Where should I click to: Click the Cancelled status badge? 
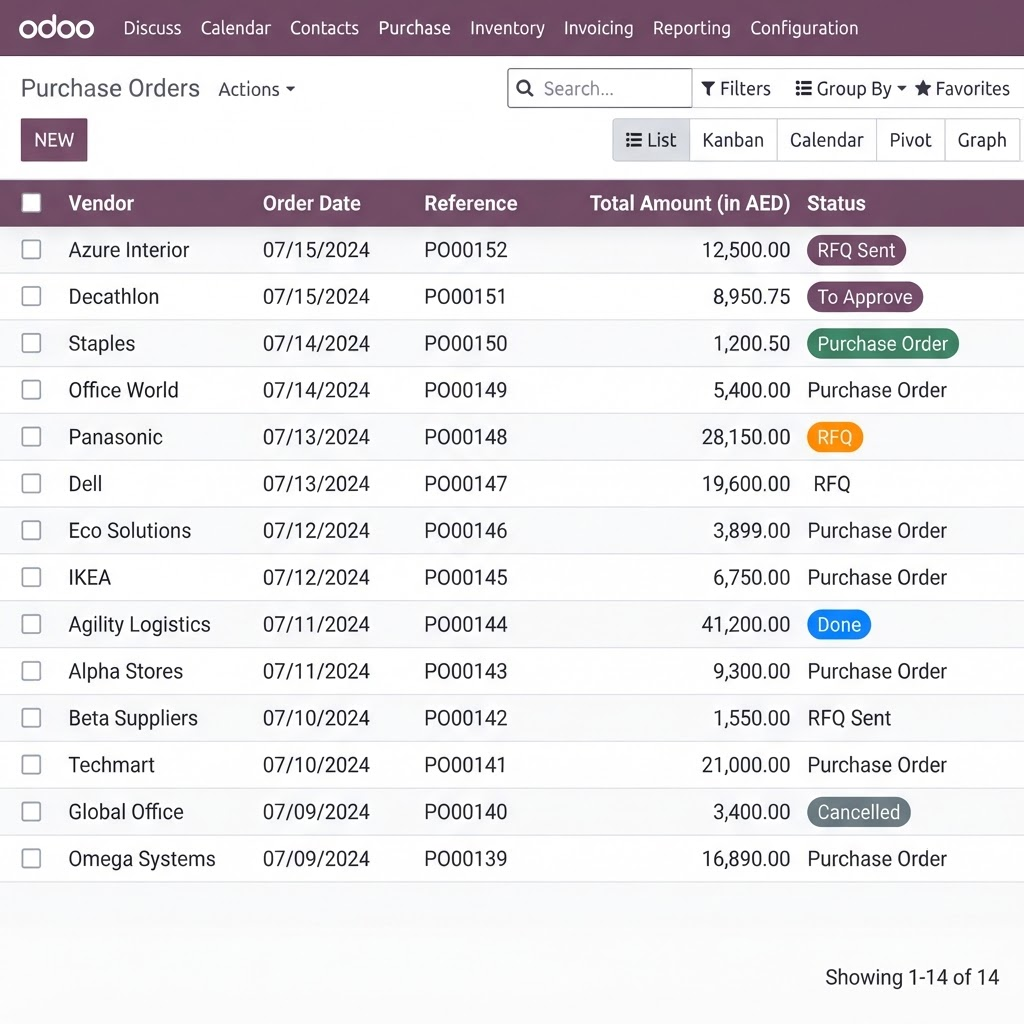click(859, 812)
